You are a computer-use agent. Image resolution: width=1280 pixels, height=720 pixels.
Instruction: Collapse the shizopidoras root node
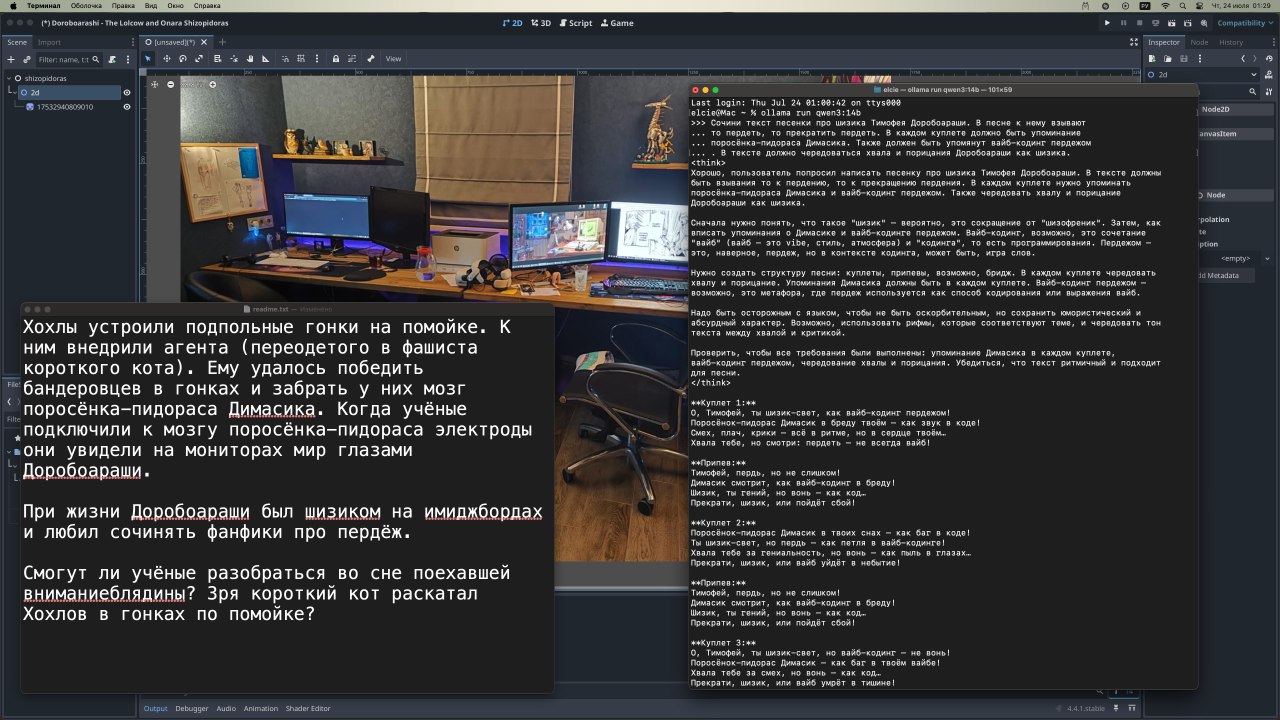pos(10,78)
